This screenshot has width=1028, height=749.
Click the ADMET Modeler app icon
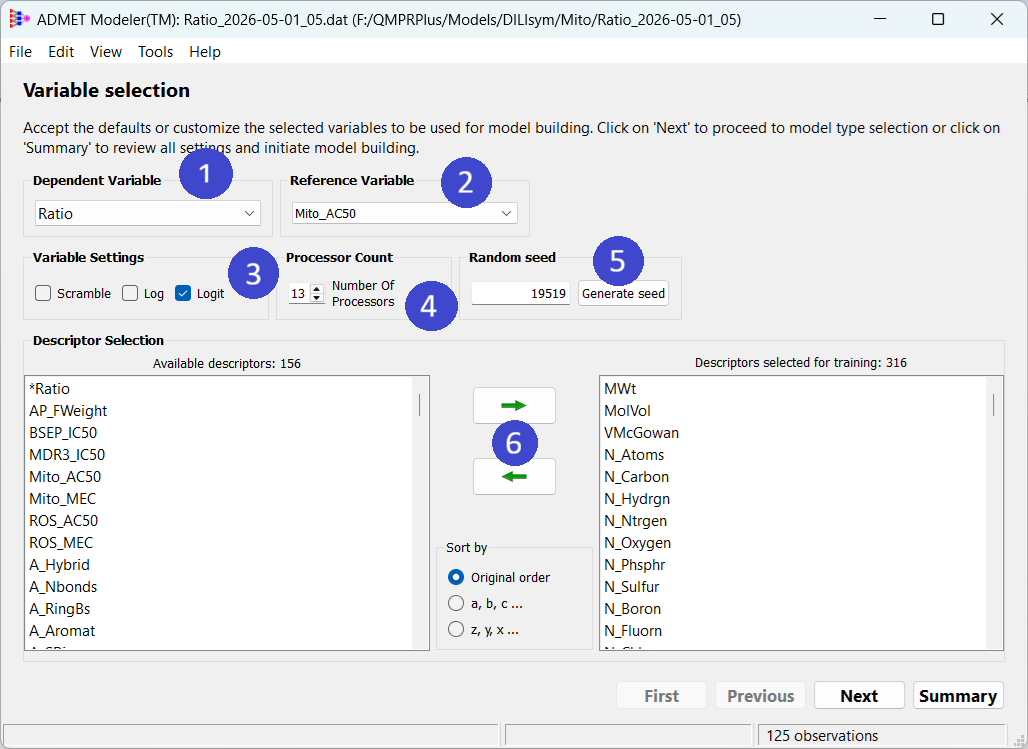click(x=19, y=19)
